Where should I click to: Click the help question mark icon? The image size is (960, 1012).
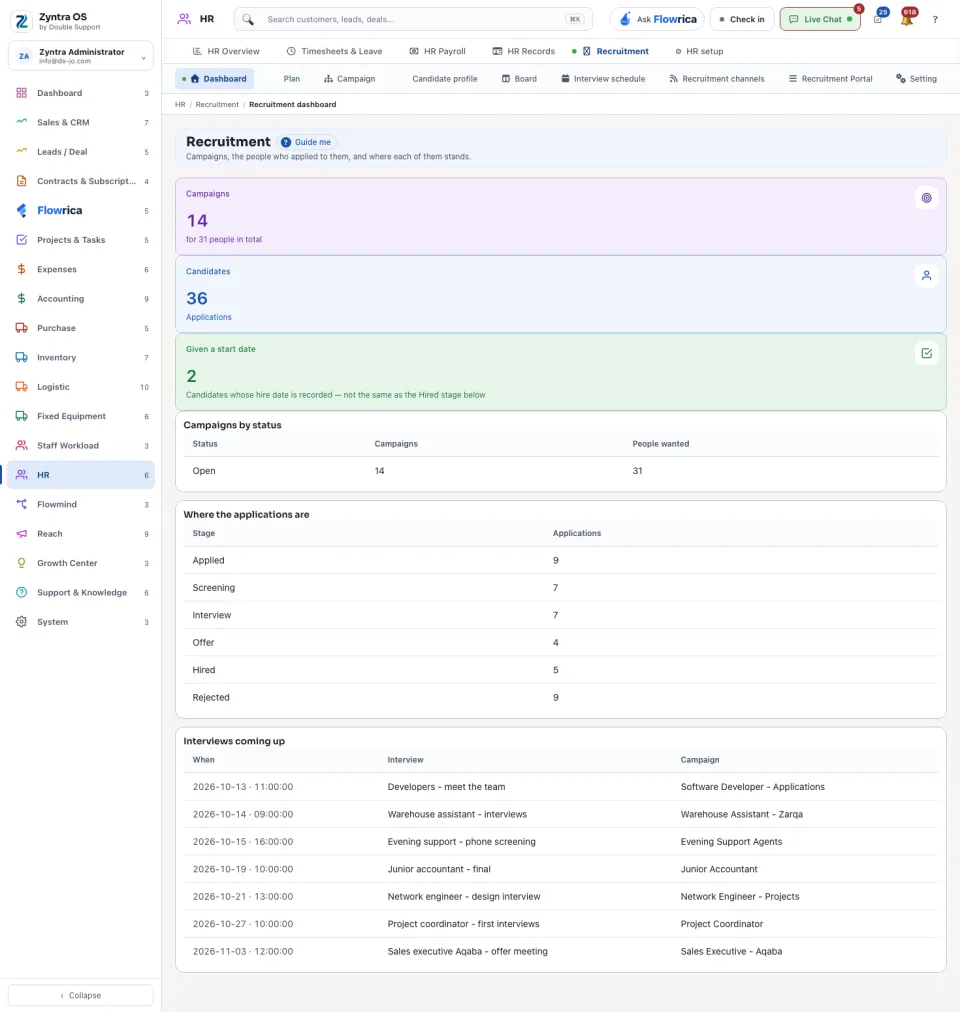(935, 19)
